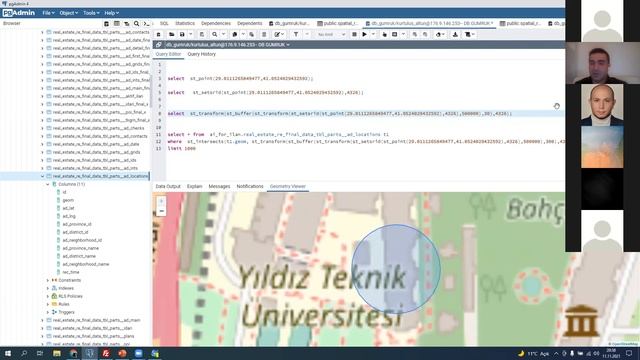Viewport: 640px width, 360px height.
Task: Open the Execute options dropdown arrow
Action: (x=373, y=35)
